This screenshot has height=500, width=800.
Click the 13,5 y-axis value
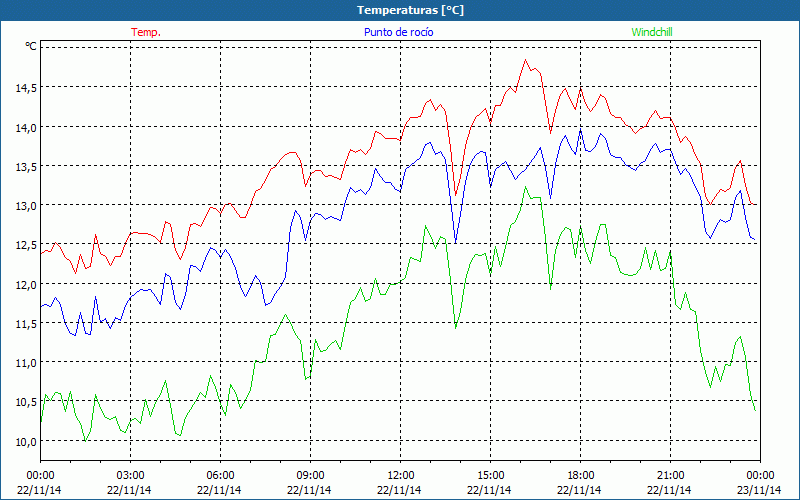click(26, 167)
